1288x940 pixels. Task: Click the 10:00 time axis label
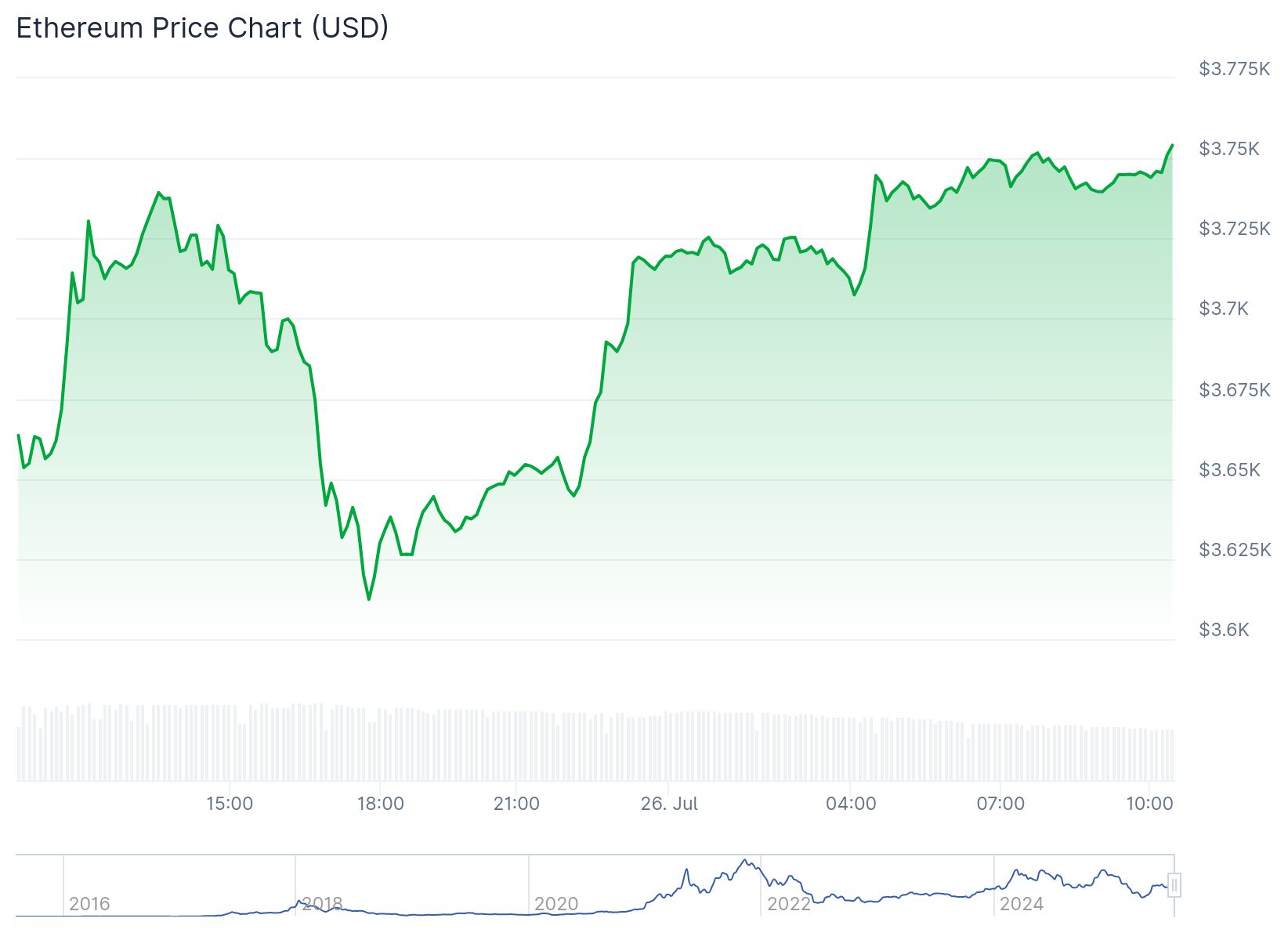[x=1149, y=804]
